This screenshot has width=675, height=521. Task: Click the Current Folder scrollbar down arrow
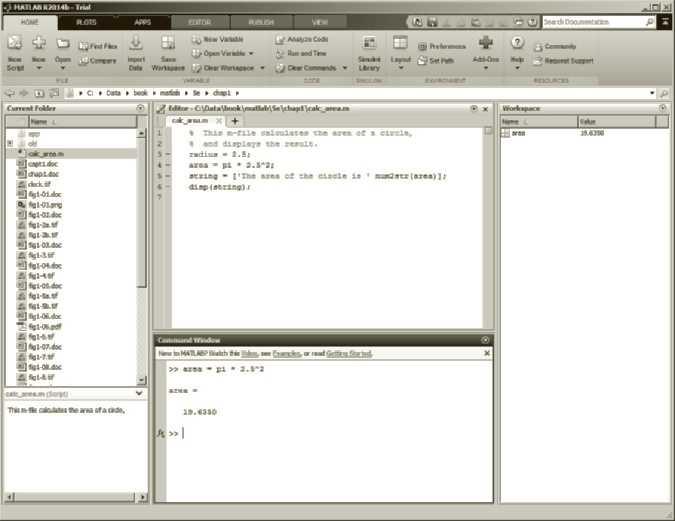coord(141,380)
